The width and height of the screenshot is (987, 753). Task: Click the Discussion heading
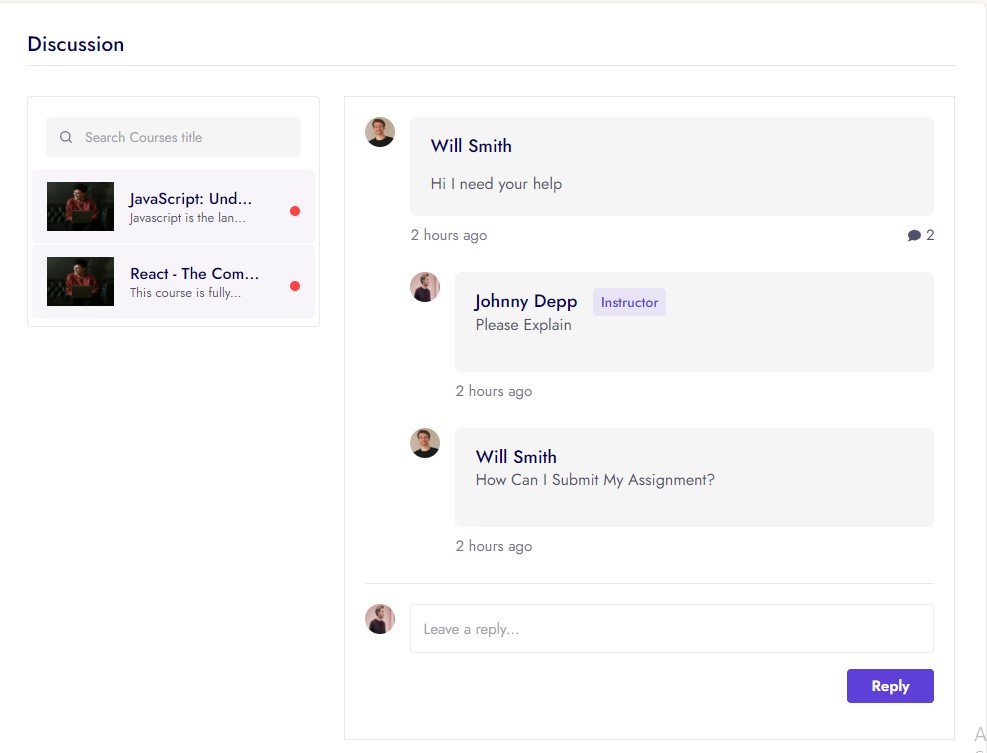76,44
